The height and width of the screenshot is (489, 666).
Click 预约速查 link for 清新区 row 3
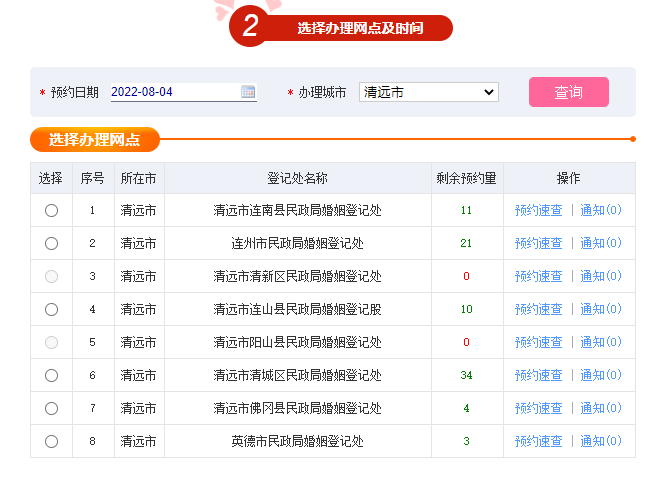coord(538,276)
